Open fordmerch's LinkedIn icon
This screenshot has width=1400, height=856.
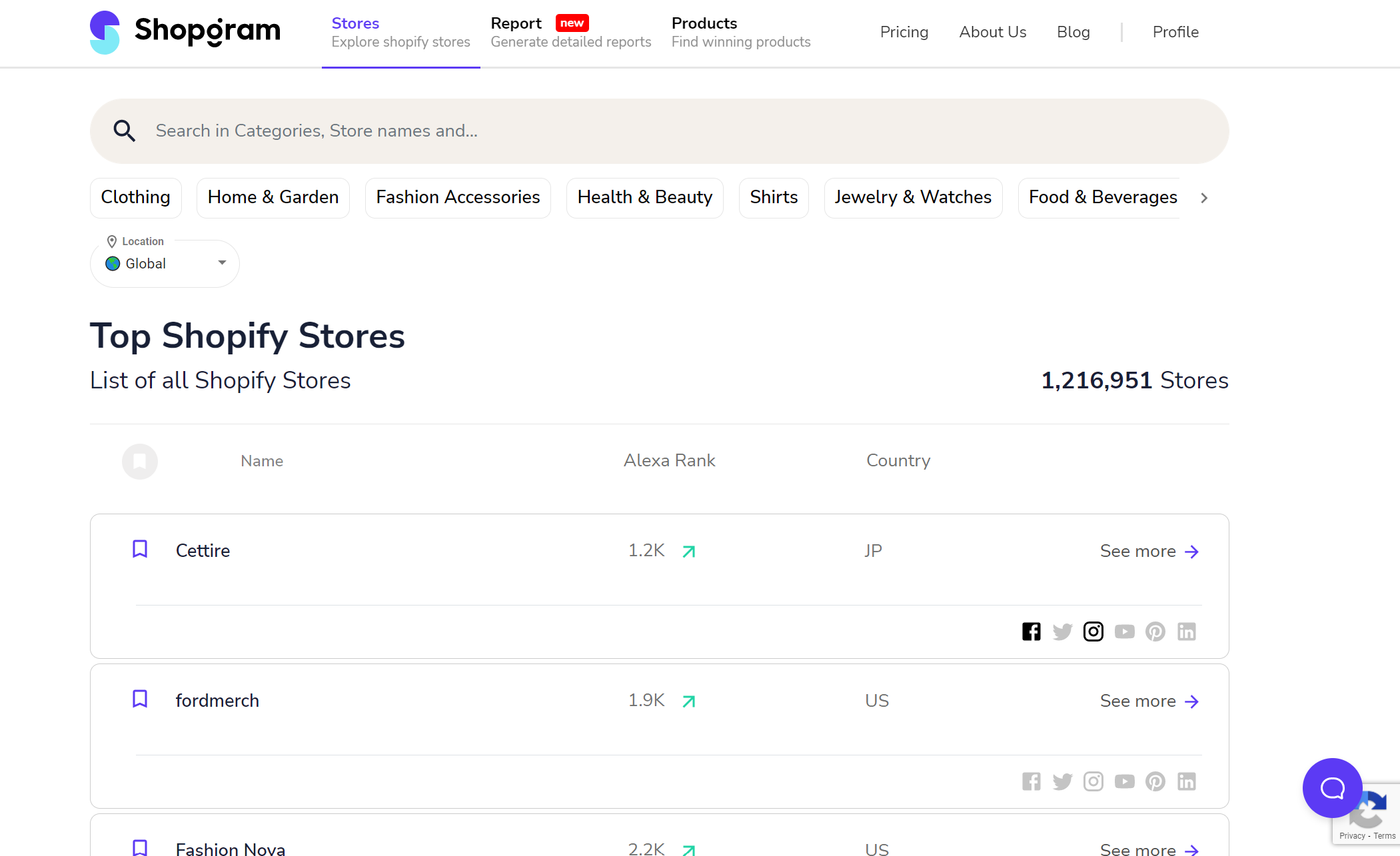(1187, 781)
